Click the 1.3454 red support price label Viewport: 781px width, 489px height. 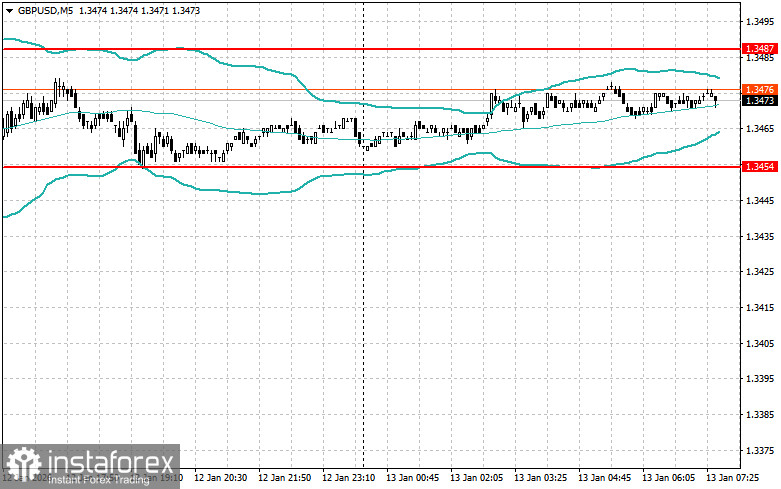[760, 166]
